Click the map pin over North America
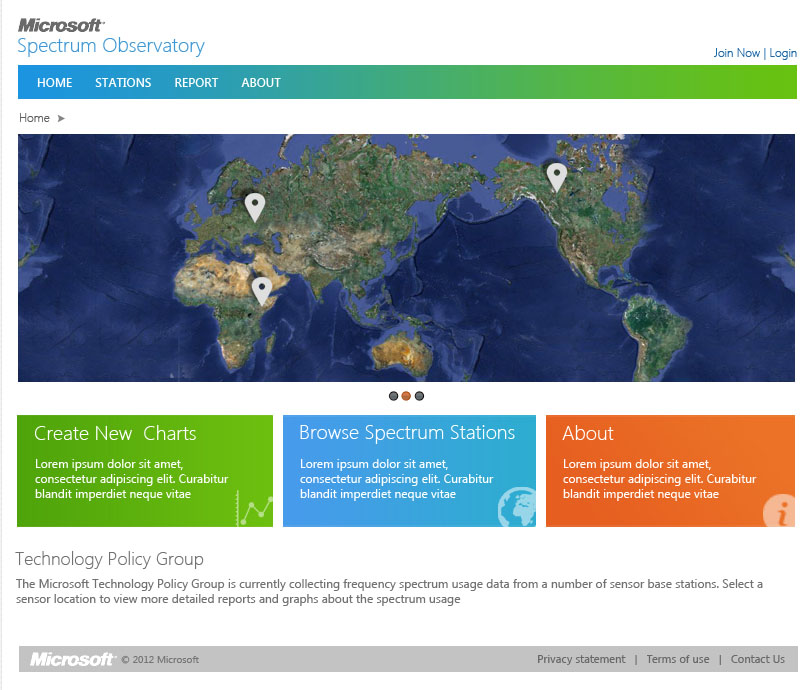 point(556,176)
